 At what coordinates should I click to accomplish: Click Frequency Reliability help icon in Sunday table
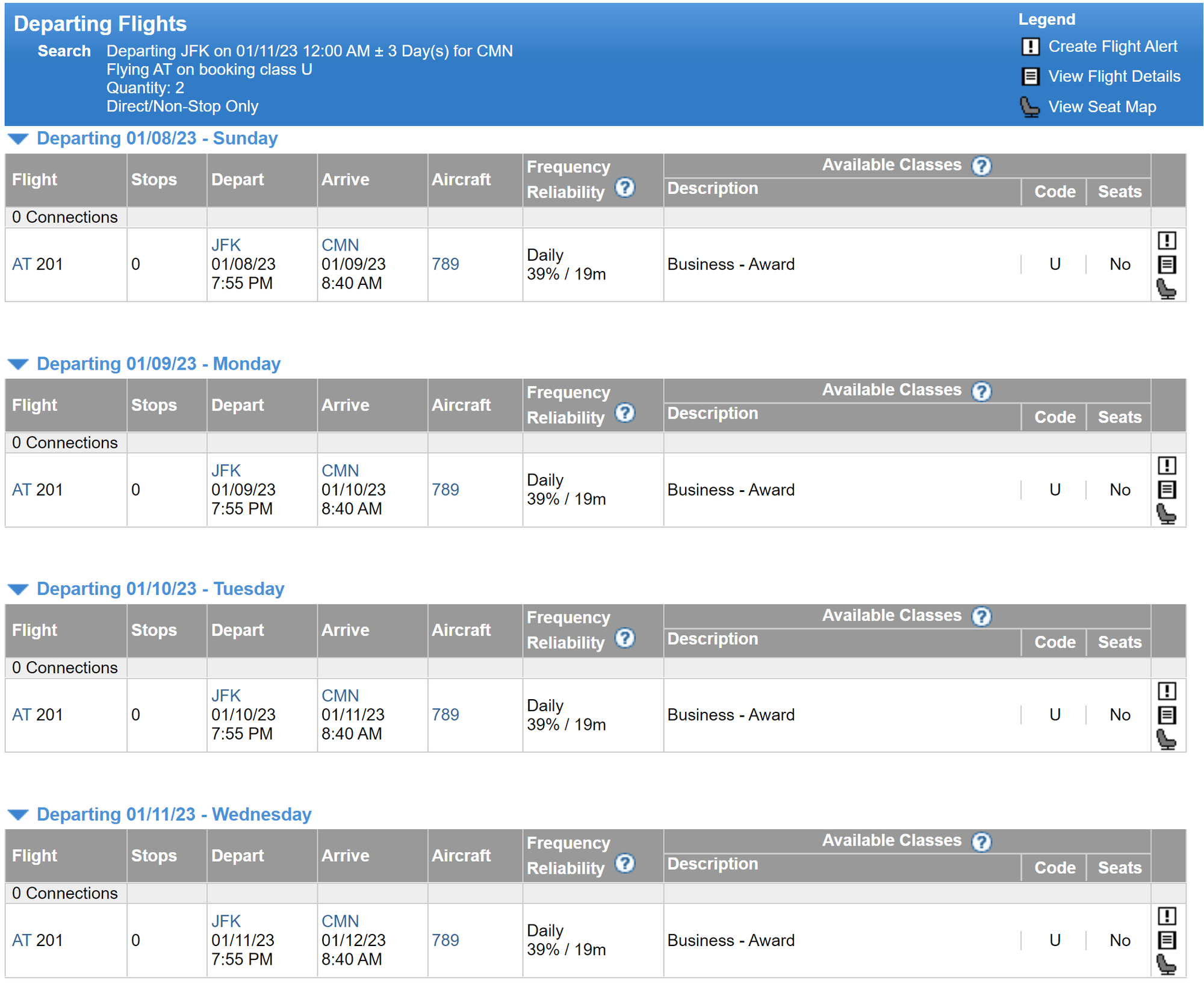625,188
